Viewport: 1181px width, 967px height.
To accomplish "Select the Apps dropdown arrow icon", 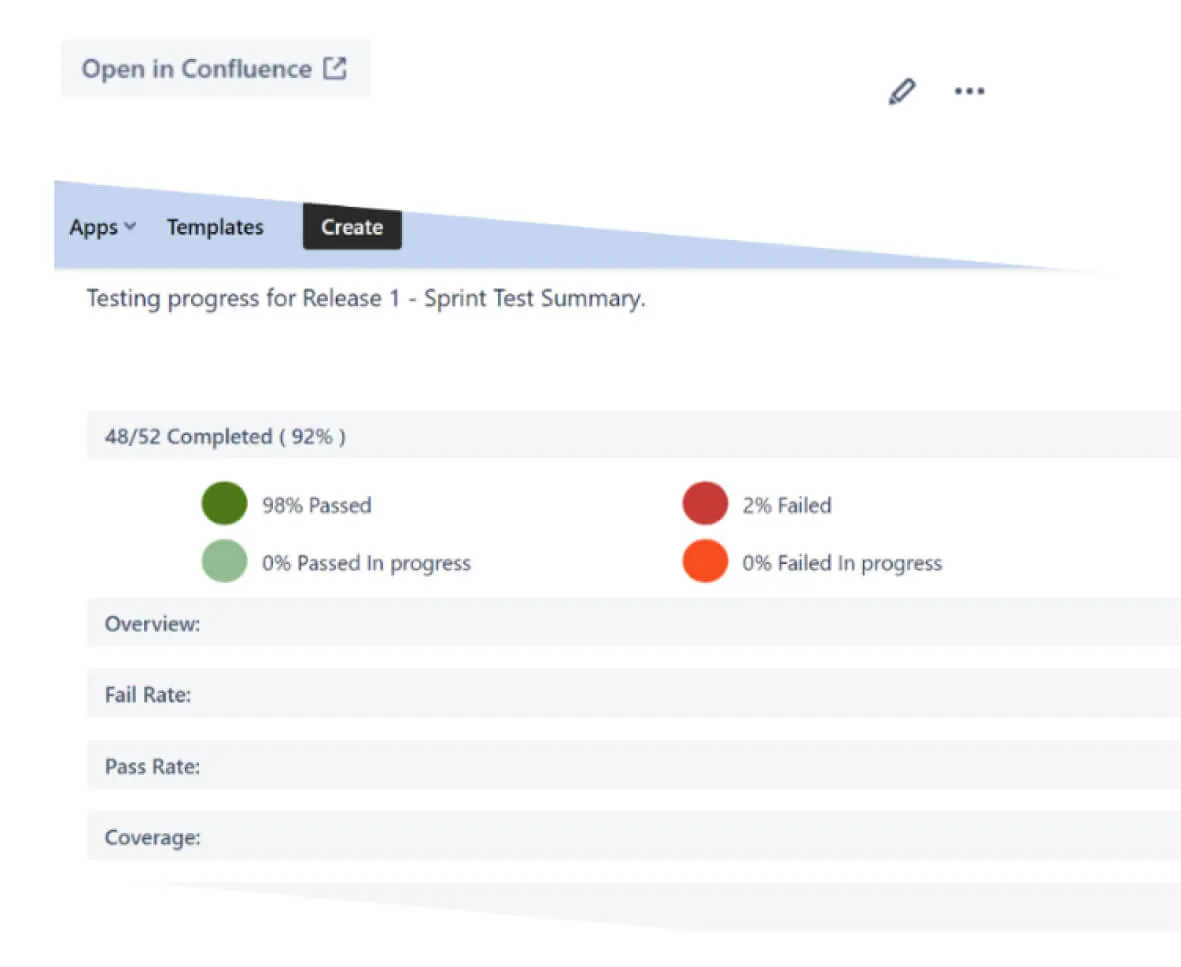I will click(x=132, y=227).
